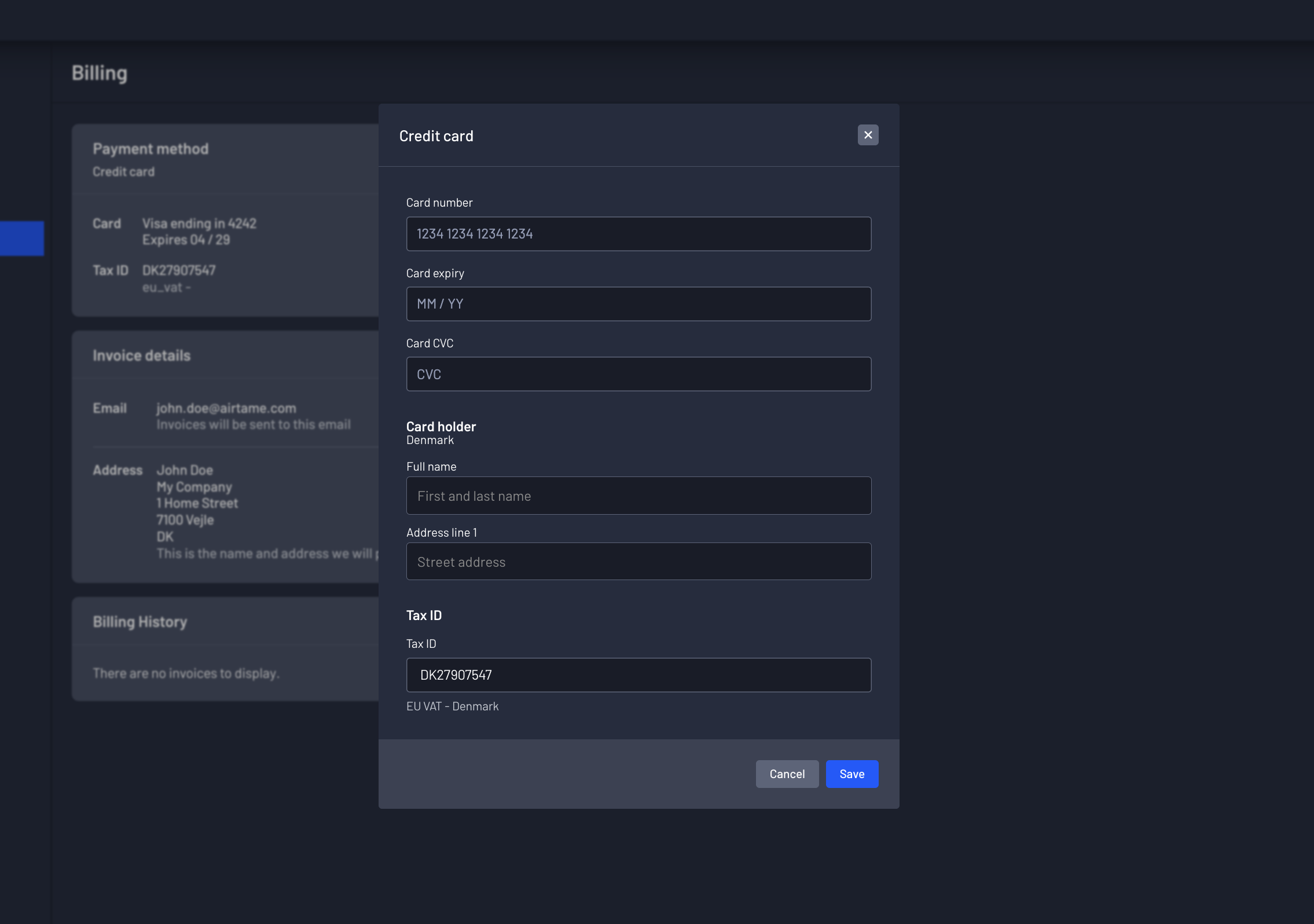
Task: Select the highlighted blue sidebar item
Action: coord(22,238)
